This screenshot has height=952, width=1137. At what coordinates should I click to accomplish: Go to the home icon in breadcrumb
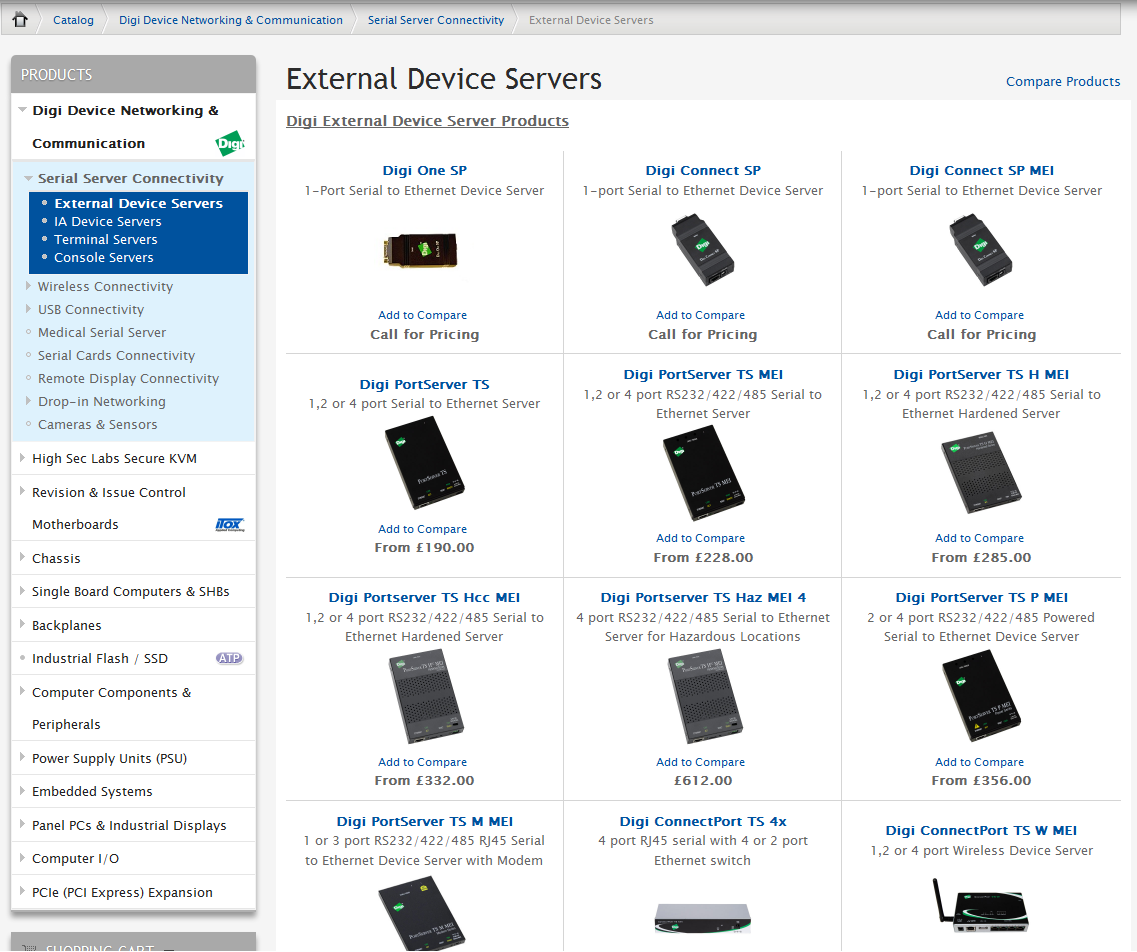[x=20, y=20]
